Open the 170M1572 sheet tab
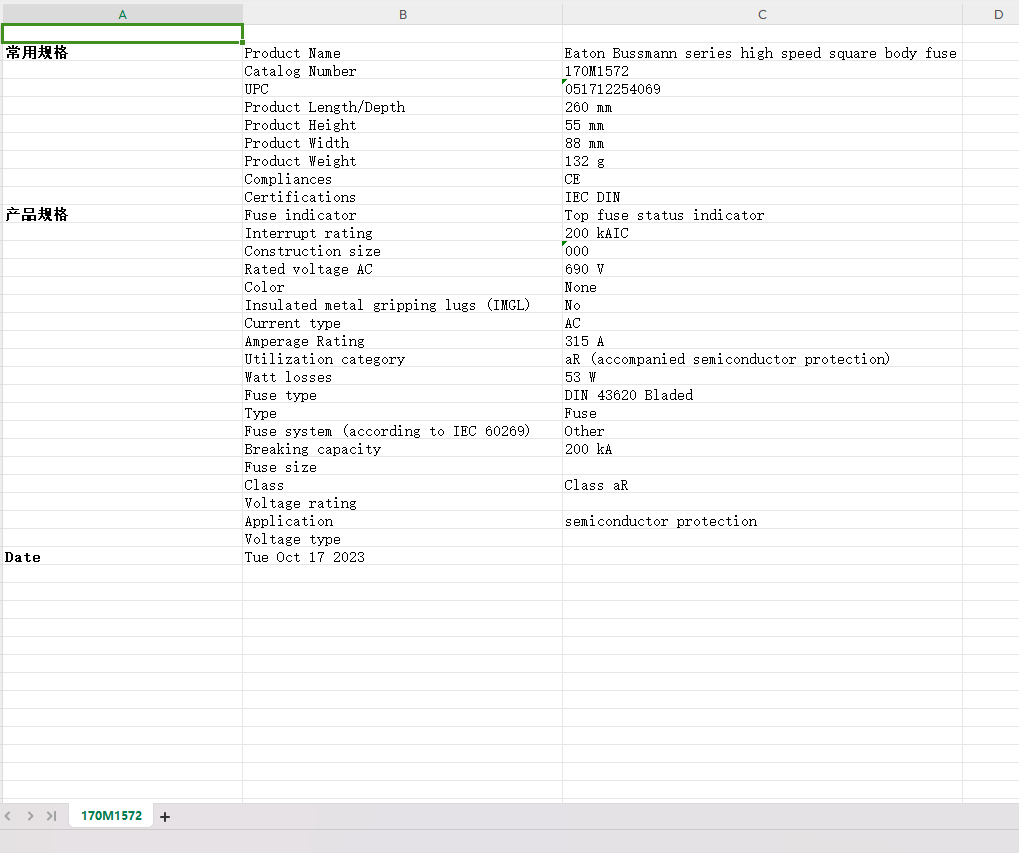 pyautogui.click(x=111, y=815)
